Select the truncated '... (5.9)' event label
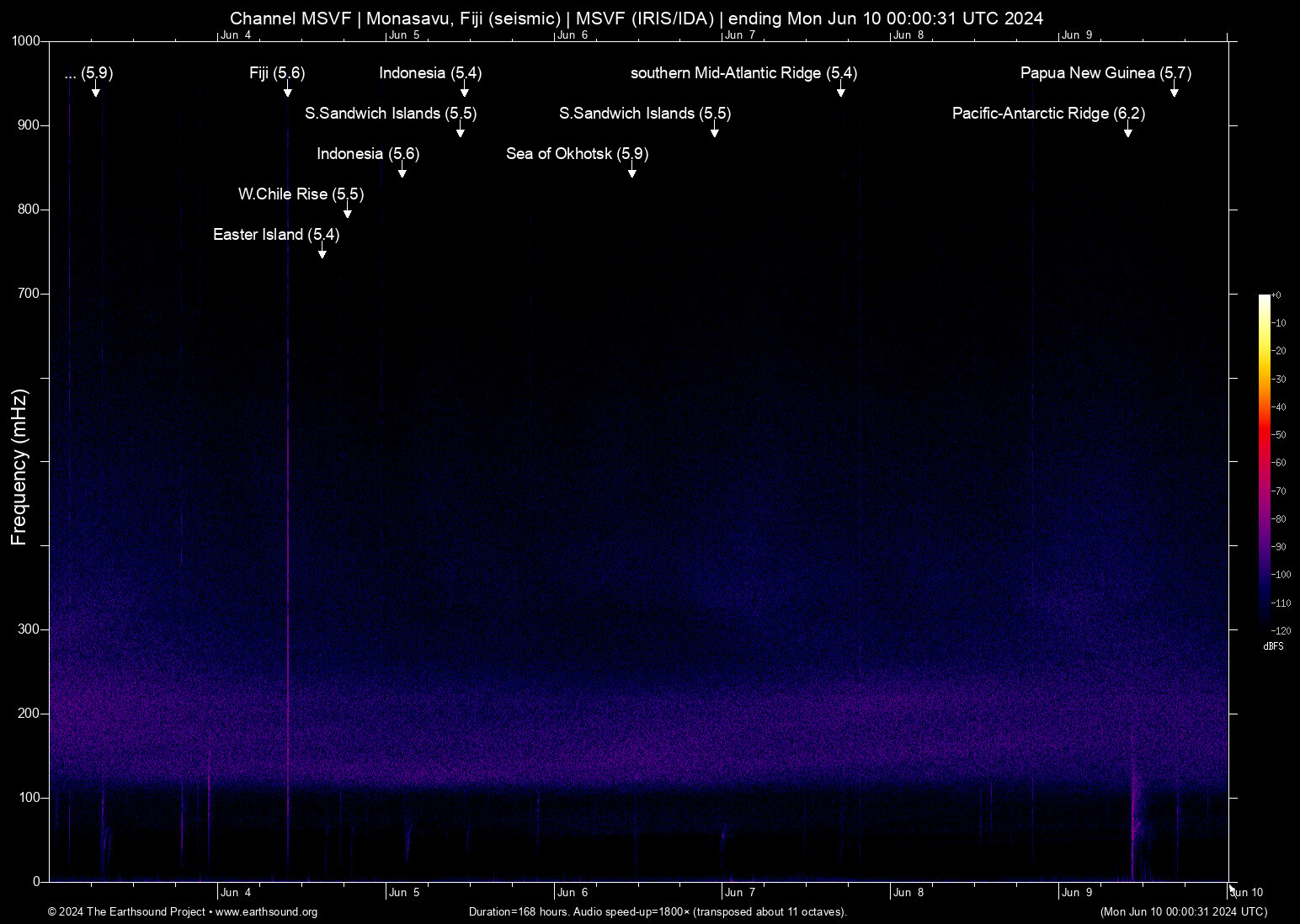Viewport: 1300px width, 924px height. click(88, 73)
